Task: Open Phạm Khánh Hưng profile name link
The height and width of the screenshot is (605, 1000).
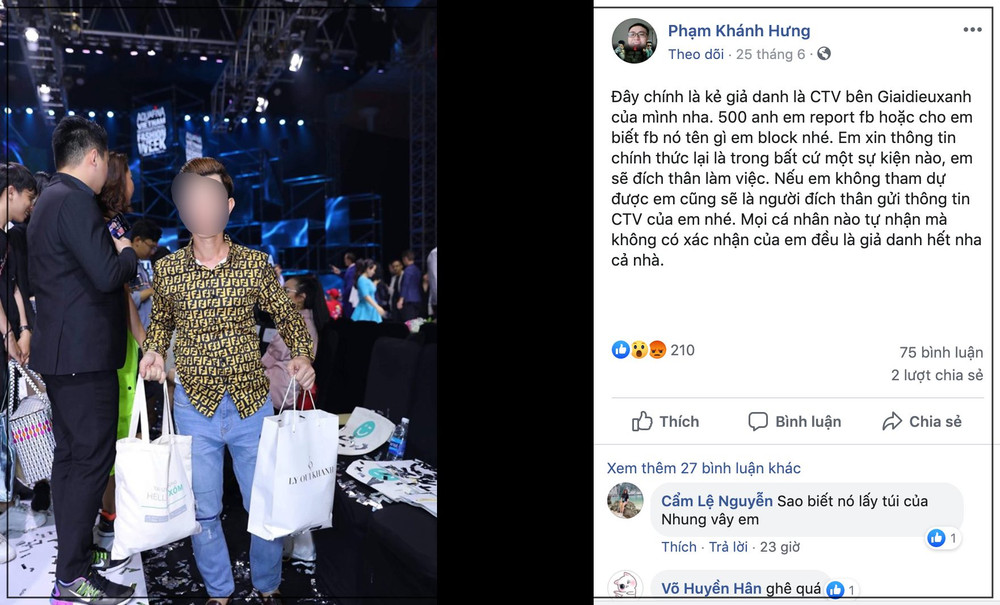Action: click(739, 31)
